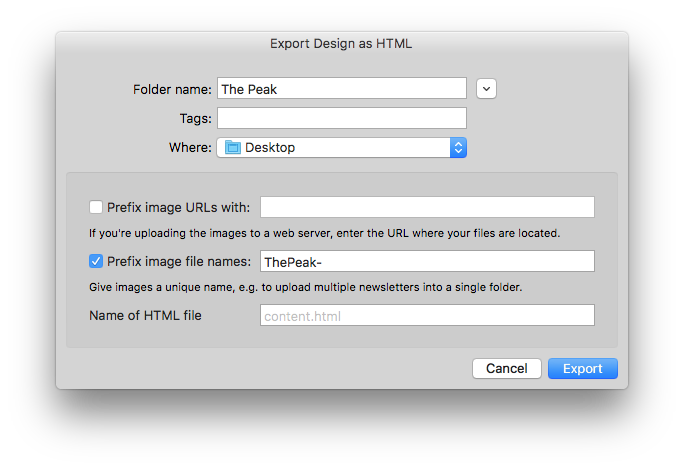Toggle via the 'Prefix image file names:' label
This screenshot has height=469, width=684.
[x=179, y=261]
